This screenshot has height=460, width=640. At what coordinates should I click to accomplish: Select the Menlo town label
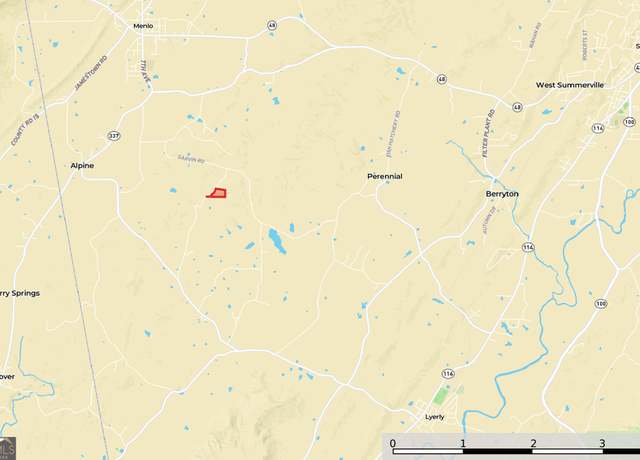(143, 26)
